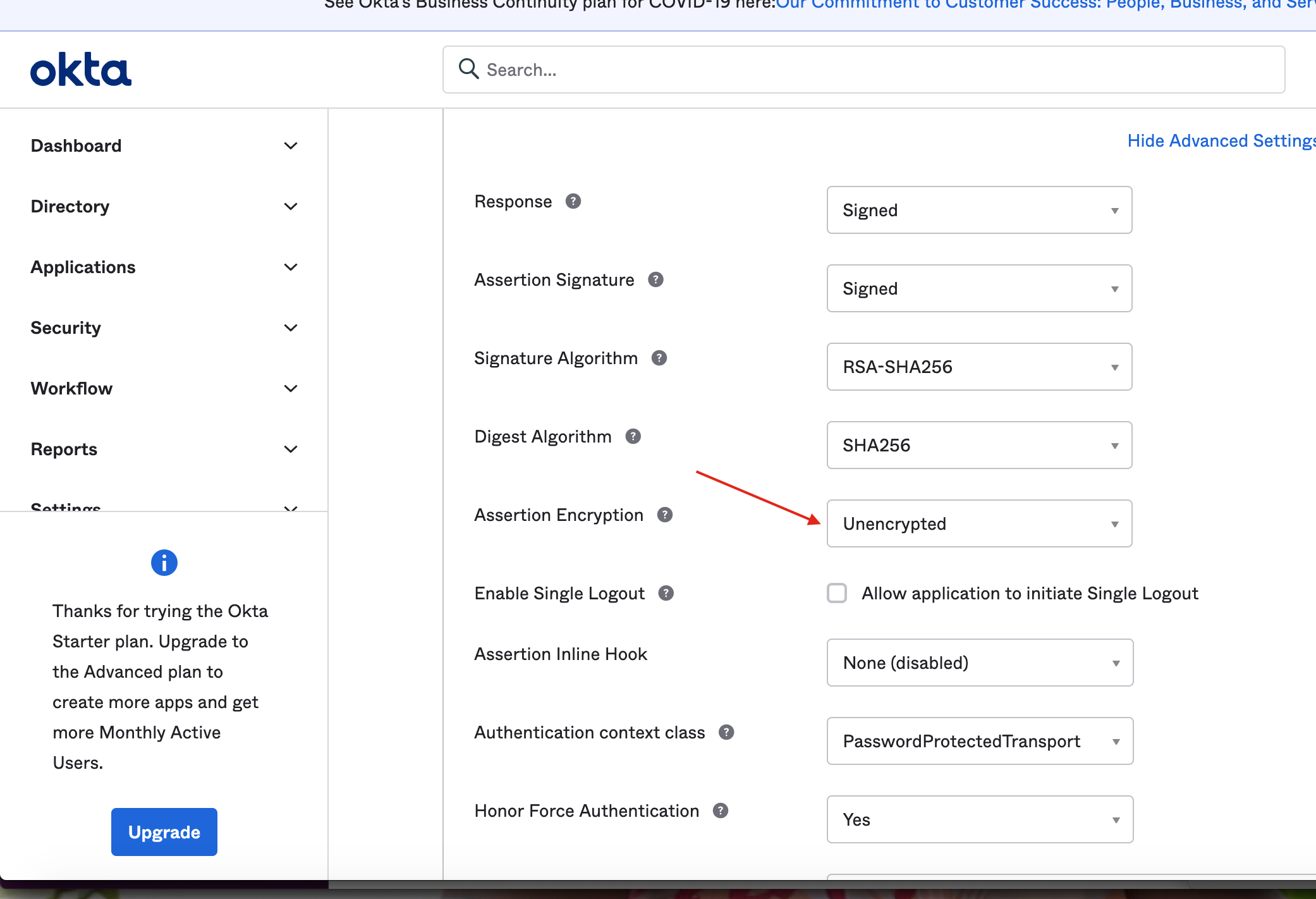Click the Search input field
The height and width of the screenshot is (899, 1316).
coord(863,70)
